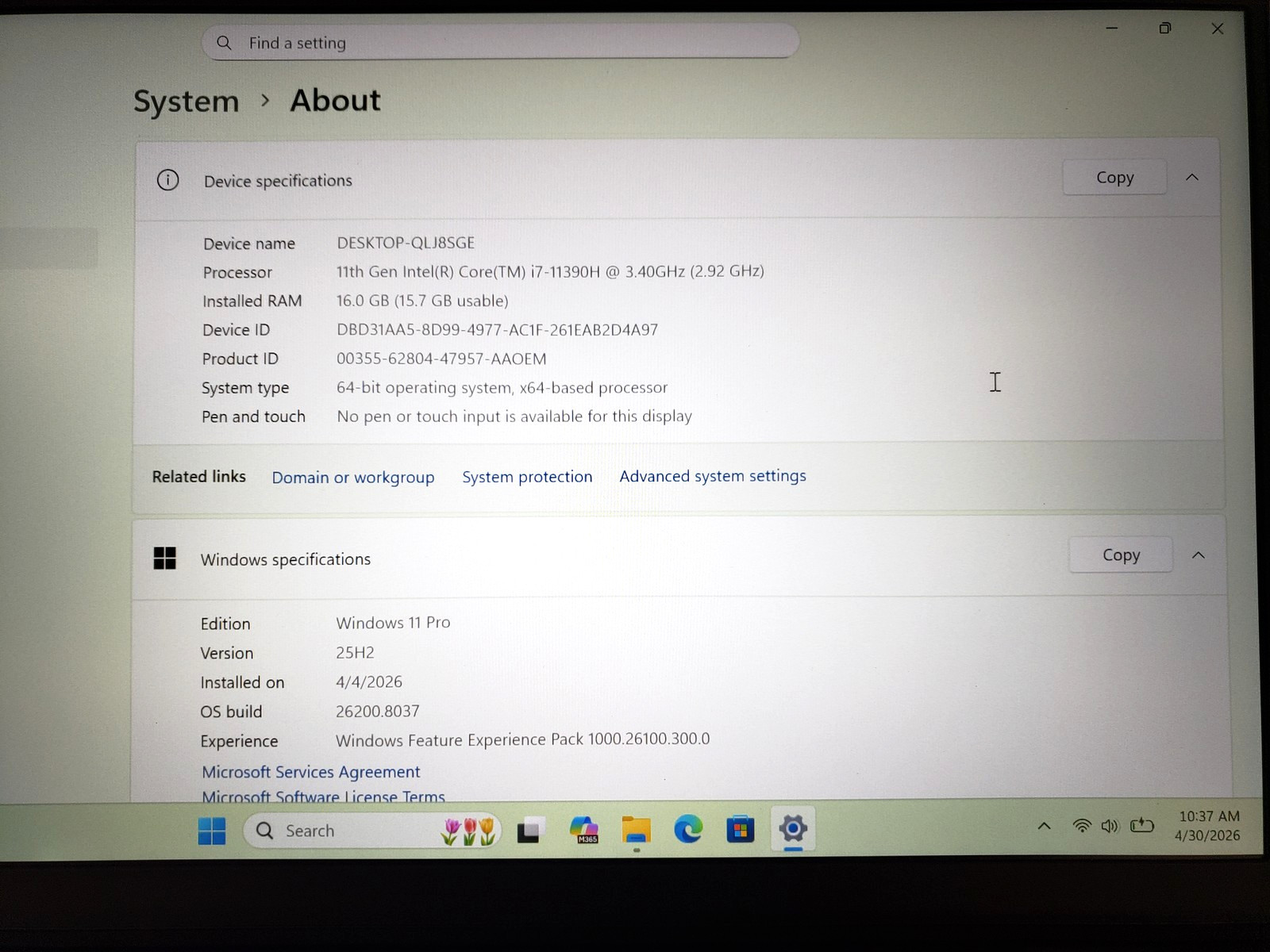Open the System protection link

click(527, 477)
